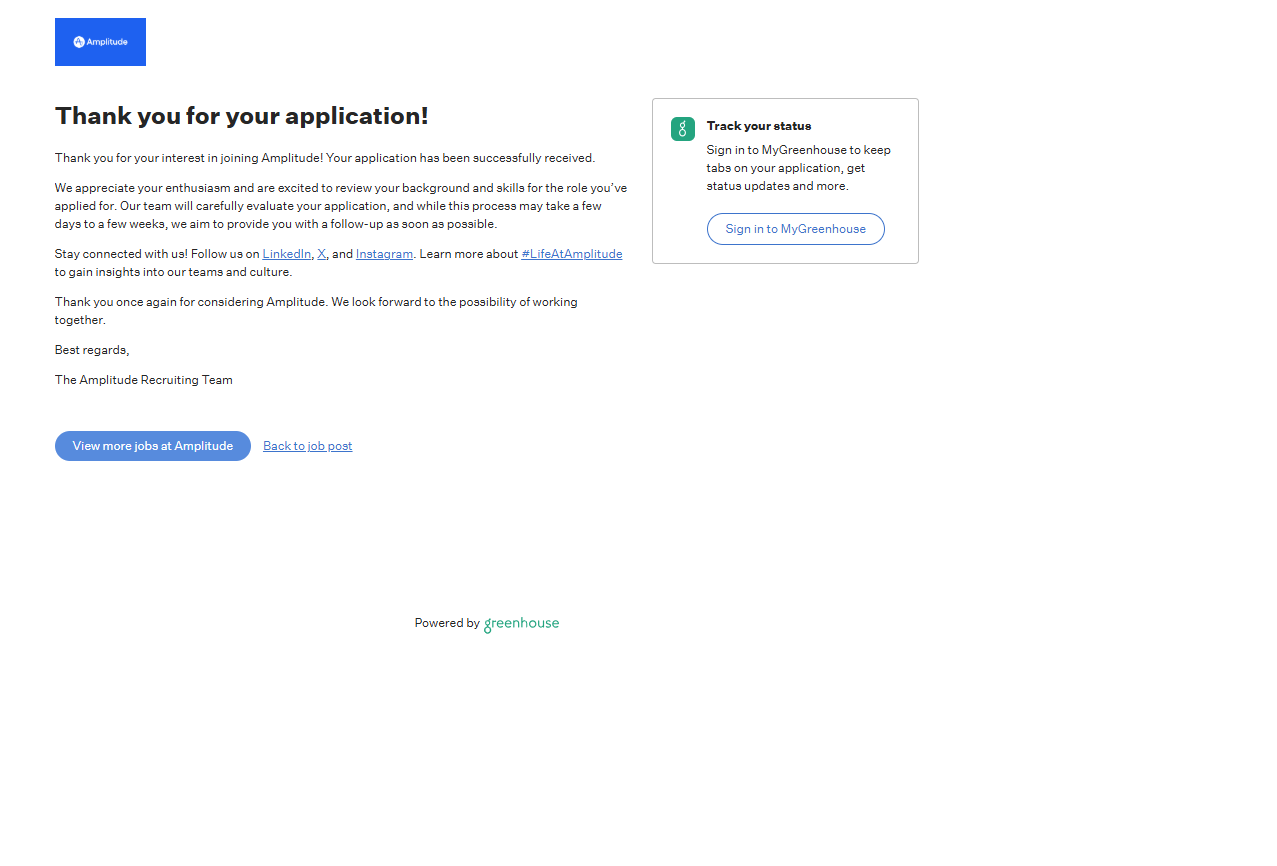The image size is (1277, 866).
Task: Select The Amplitude Recruiting Team signature
Action: pos(143,380)
